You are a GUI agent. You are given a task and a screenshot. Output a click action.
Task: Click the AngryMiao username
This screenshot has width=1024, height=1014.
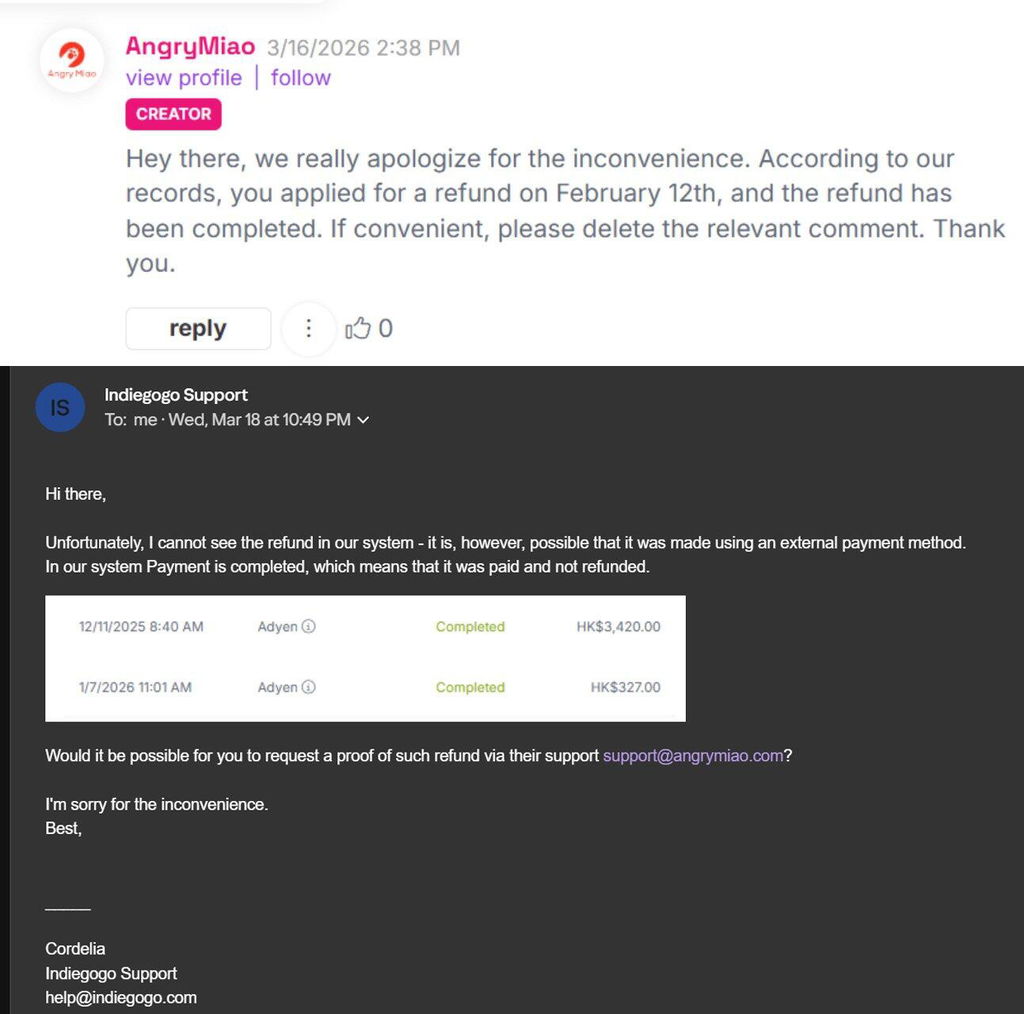tap(190, 46)
